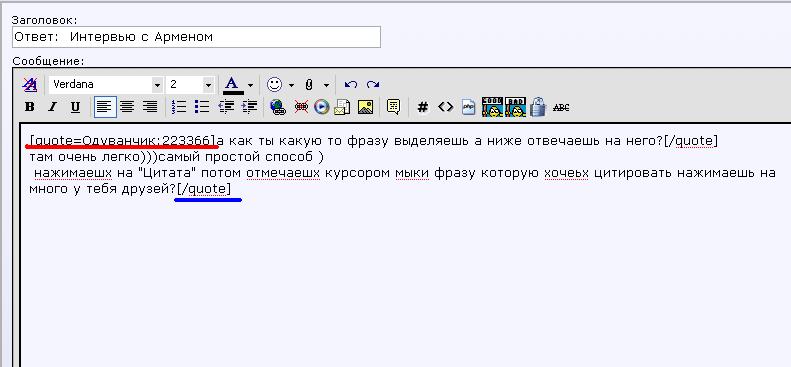Click the Undo arrow
The height and width of the screenshot is (367, 791).
click(x=351, y=85)
